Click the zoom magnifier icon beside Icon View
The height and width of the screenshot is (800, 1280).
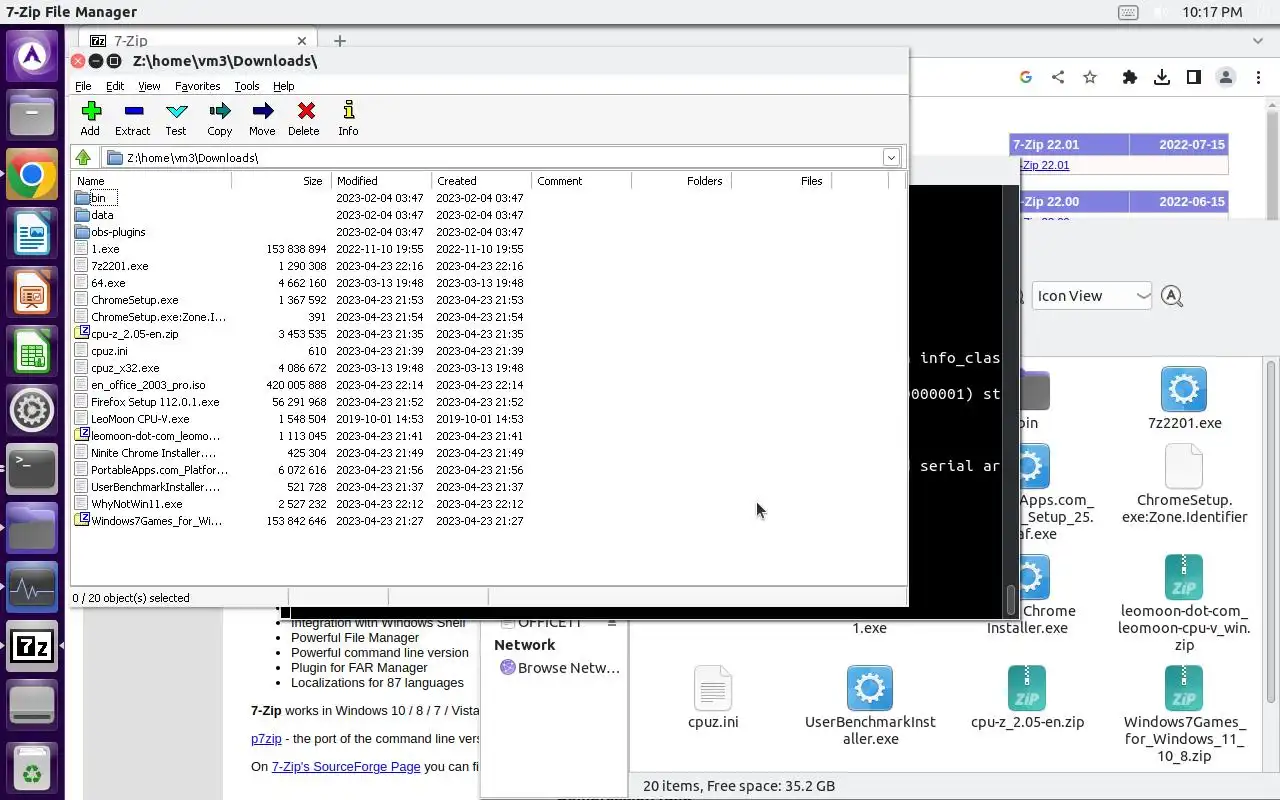pyautogui.click(x=1172, y=296)
